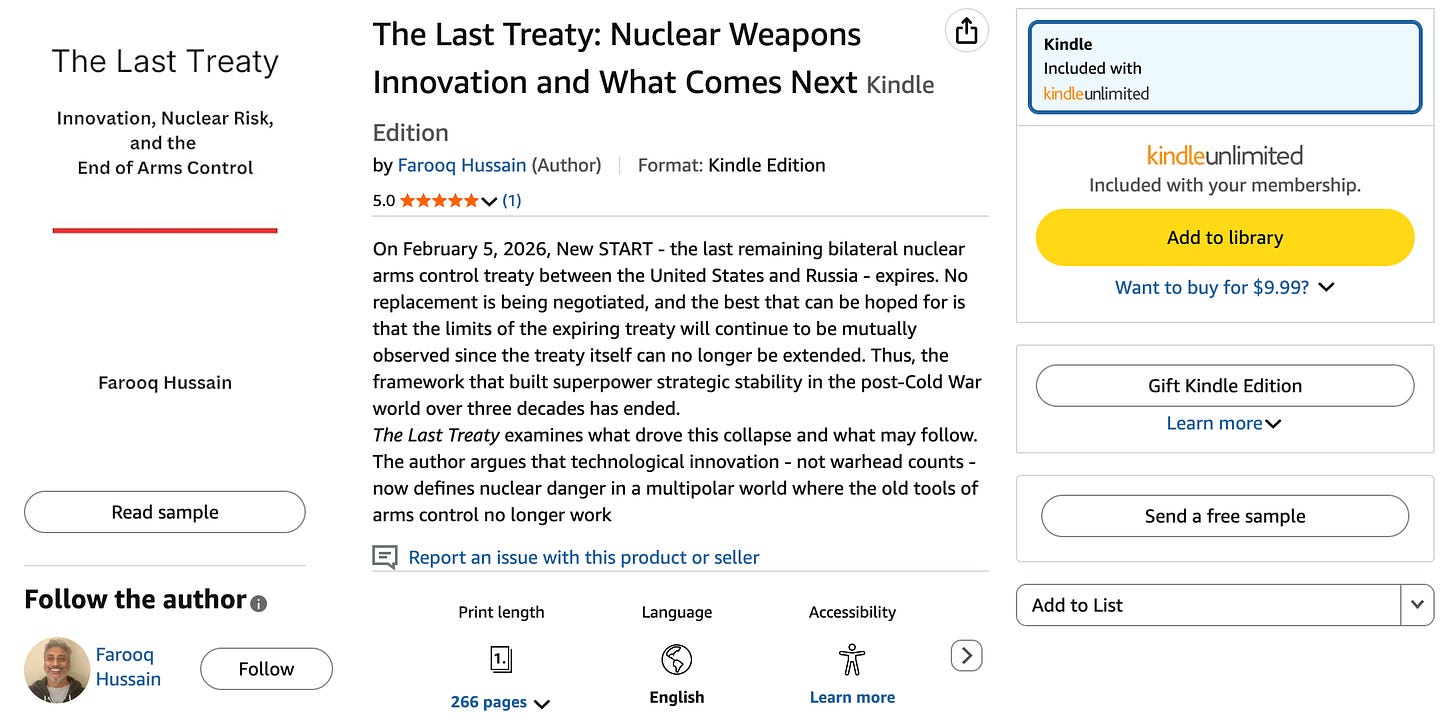Expand Want to buy for $9.99
1456x726 pixels.
click(x=1225, y=287)
